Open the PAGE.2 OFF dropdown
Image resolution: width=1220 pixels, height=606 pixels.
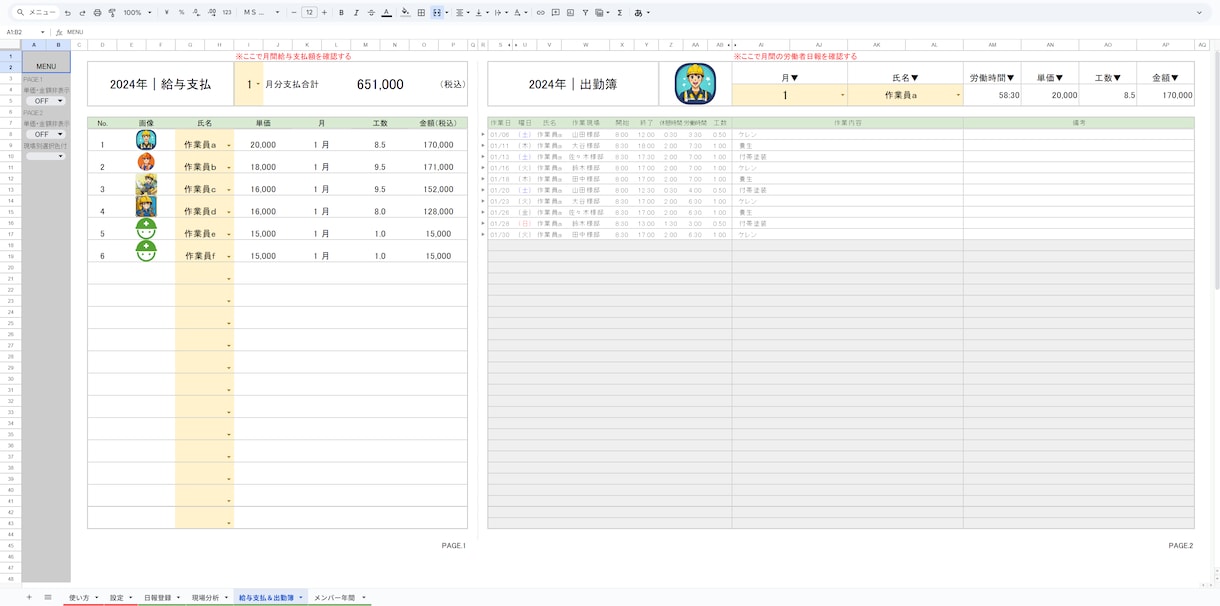[46, 134]
